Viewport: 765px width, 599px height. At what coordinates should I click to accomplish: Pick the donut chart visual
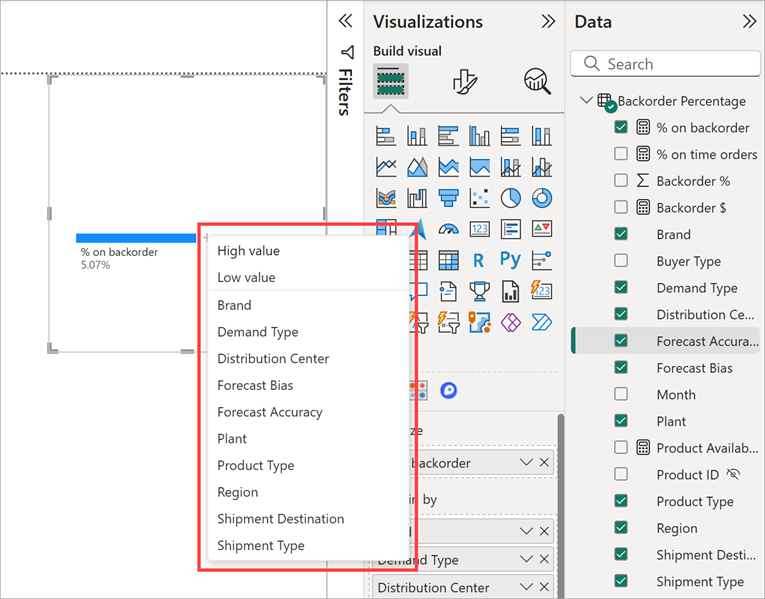[541, 198]
